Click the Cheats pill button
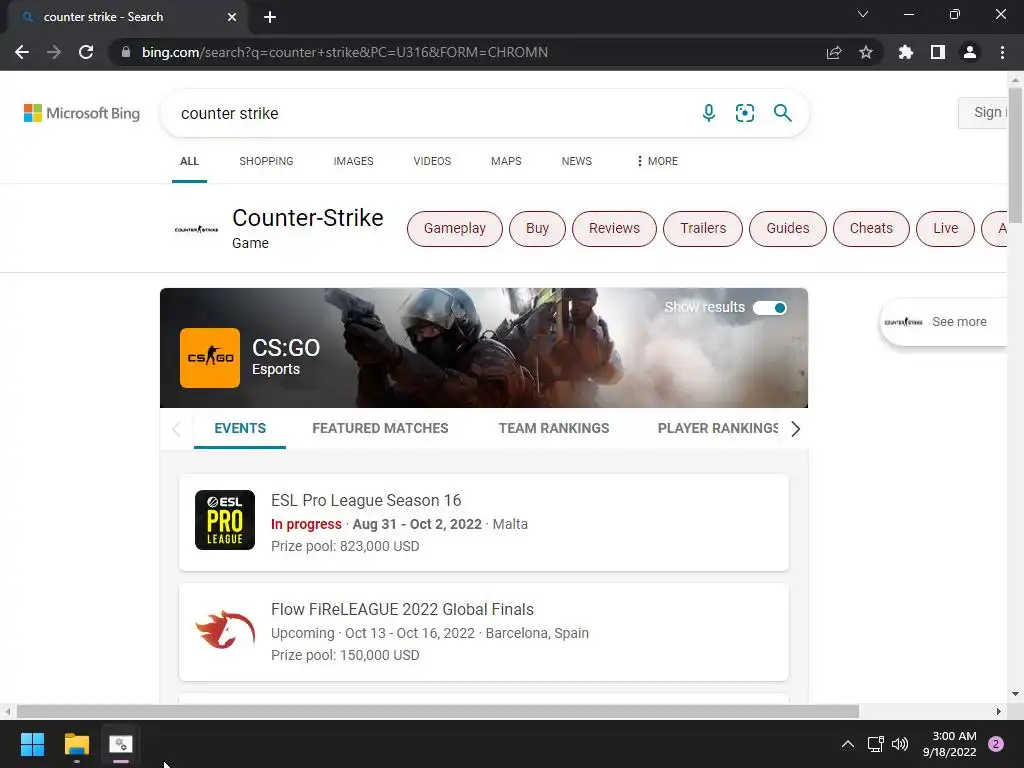 pyautogui.click(x=871, y=229)
